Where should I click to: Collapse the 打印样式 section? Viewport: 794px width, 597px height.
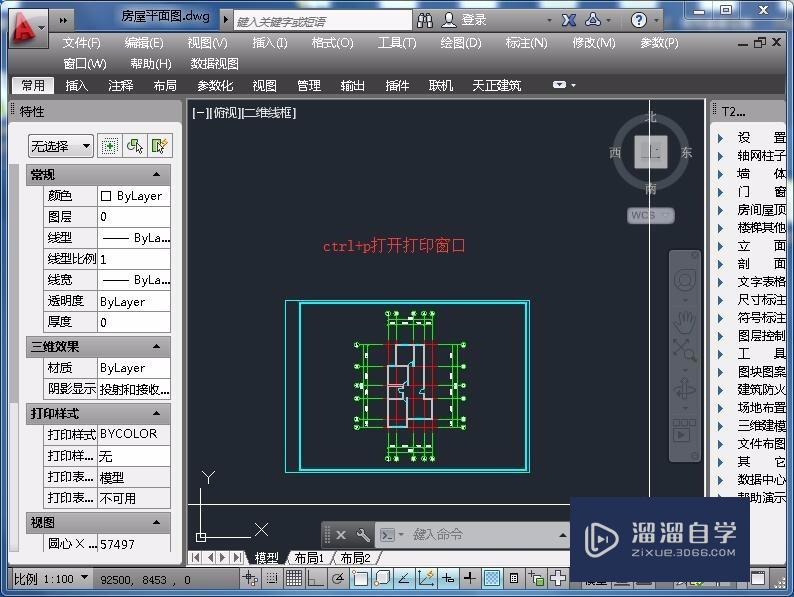pos(156,414)
